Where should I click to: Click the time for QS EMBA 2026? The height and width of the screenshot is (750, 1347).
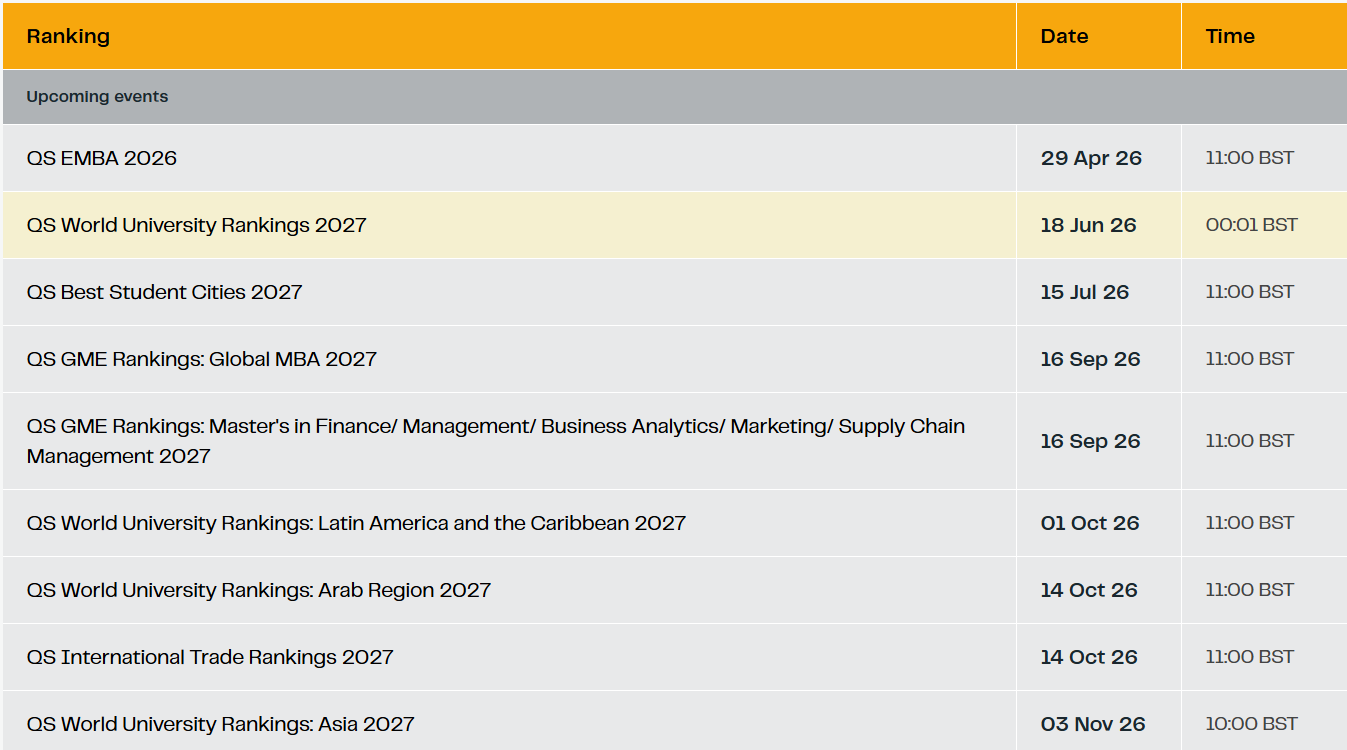pyautogui.click(x=1250, y=158)
